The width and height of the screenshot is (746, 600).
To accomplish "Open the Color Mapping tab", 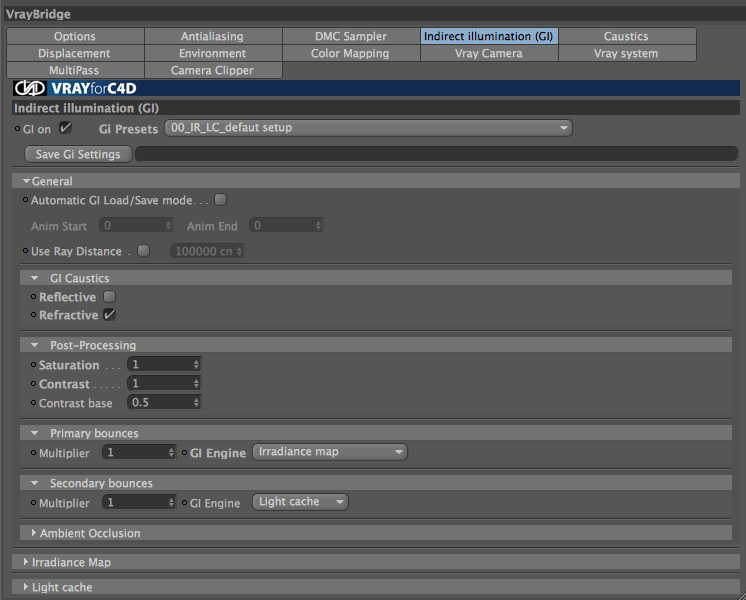I will [350, 53].
